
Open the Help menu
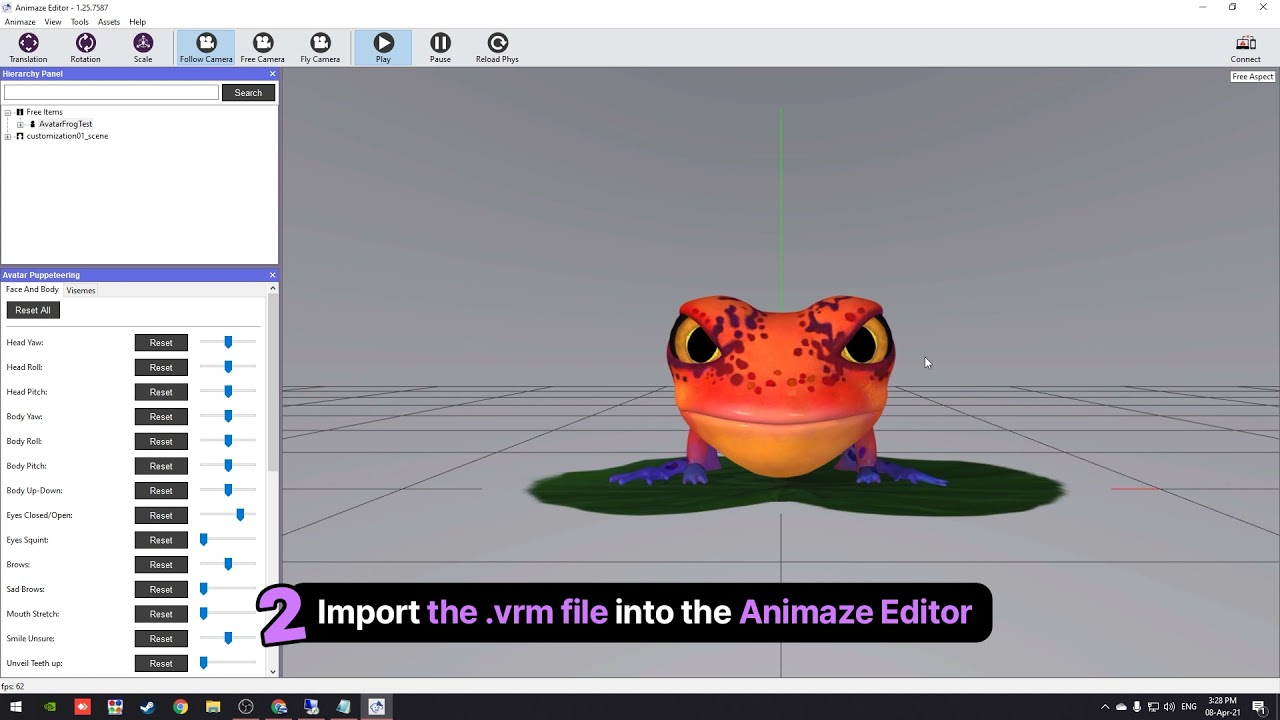[x=138, y=22]
